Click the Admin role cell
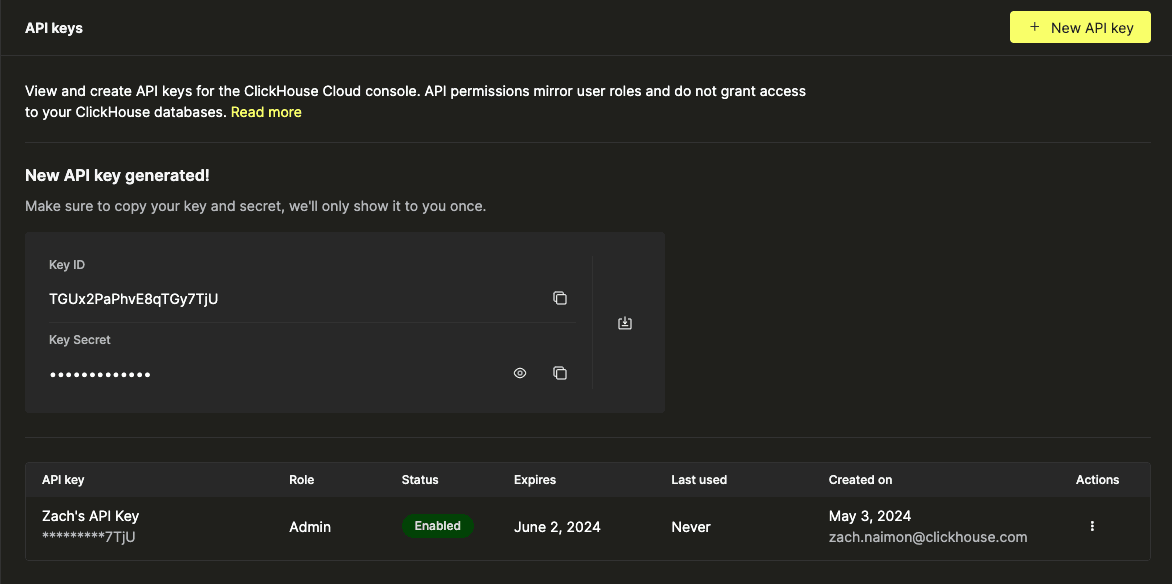1172x584 pixels. pos(310,527)
